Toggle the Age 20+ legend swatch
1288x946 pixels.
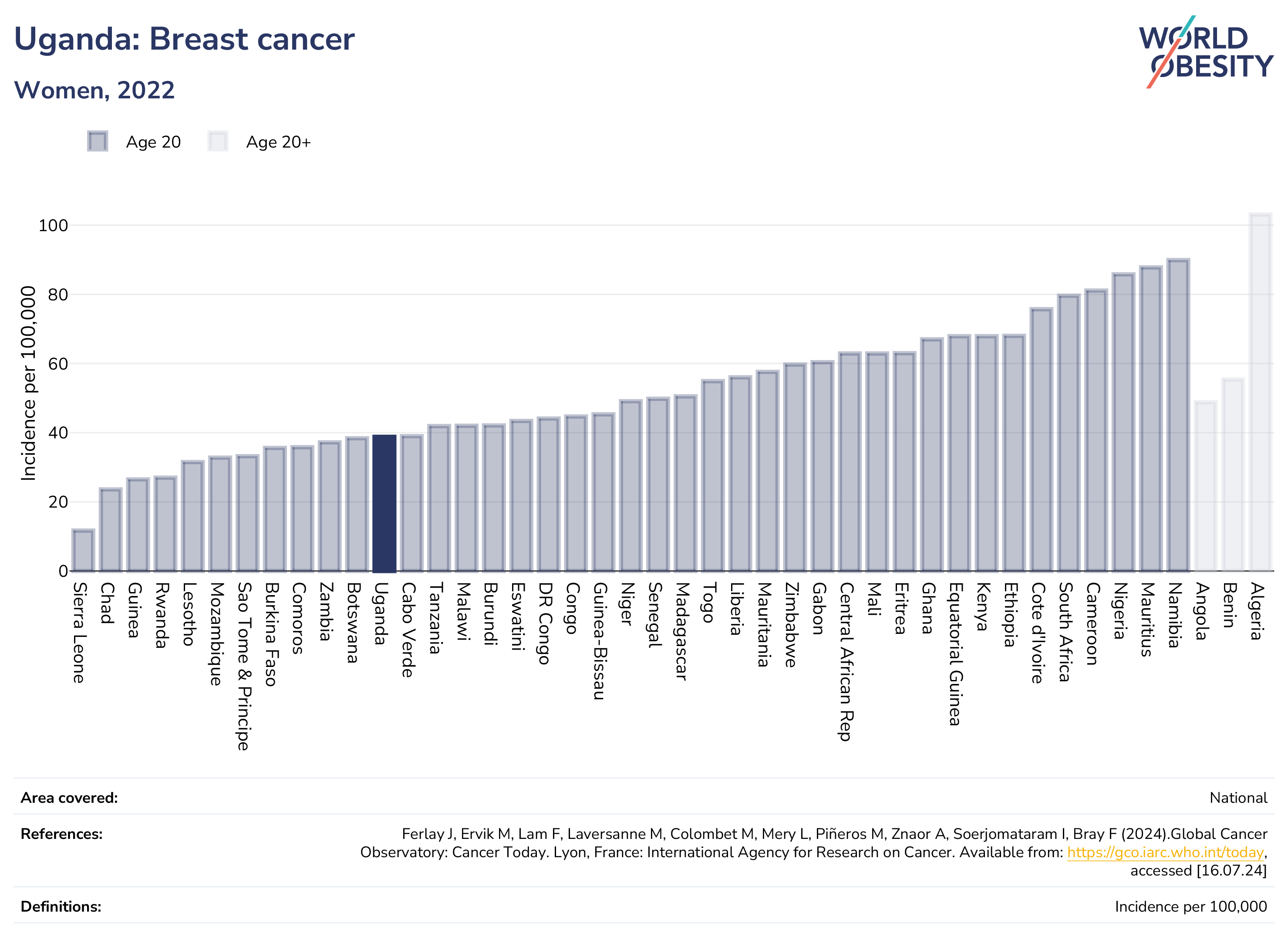(218, 141)
